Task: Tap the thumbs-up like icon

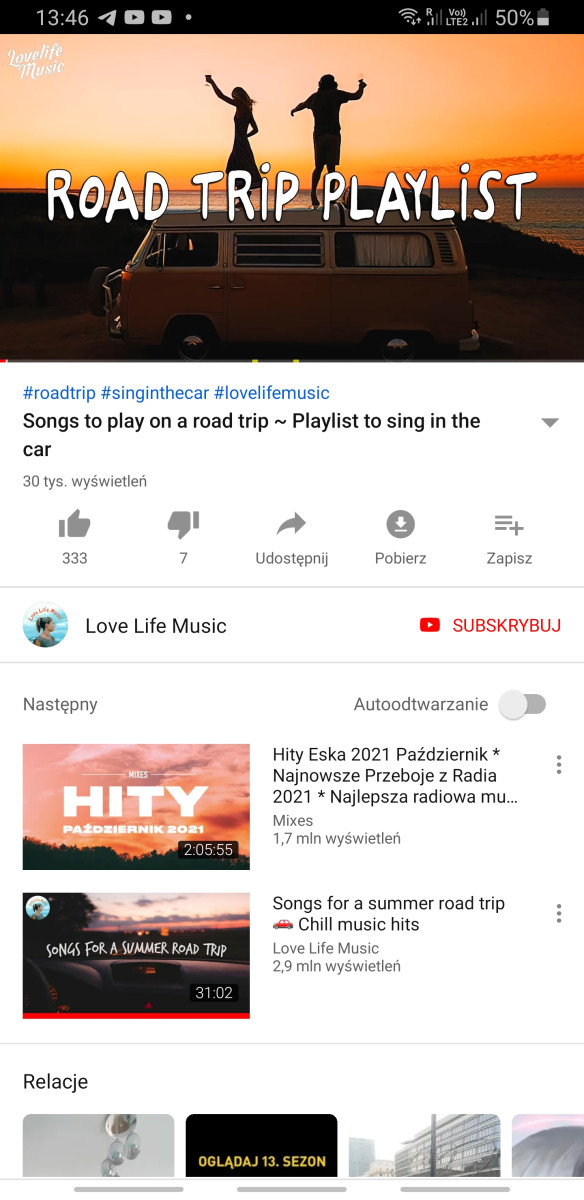Action: click(75, 524)
